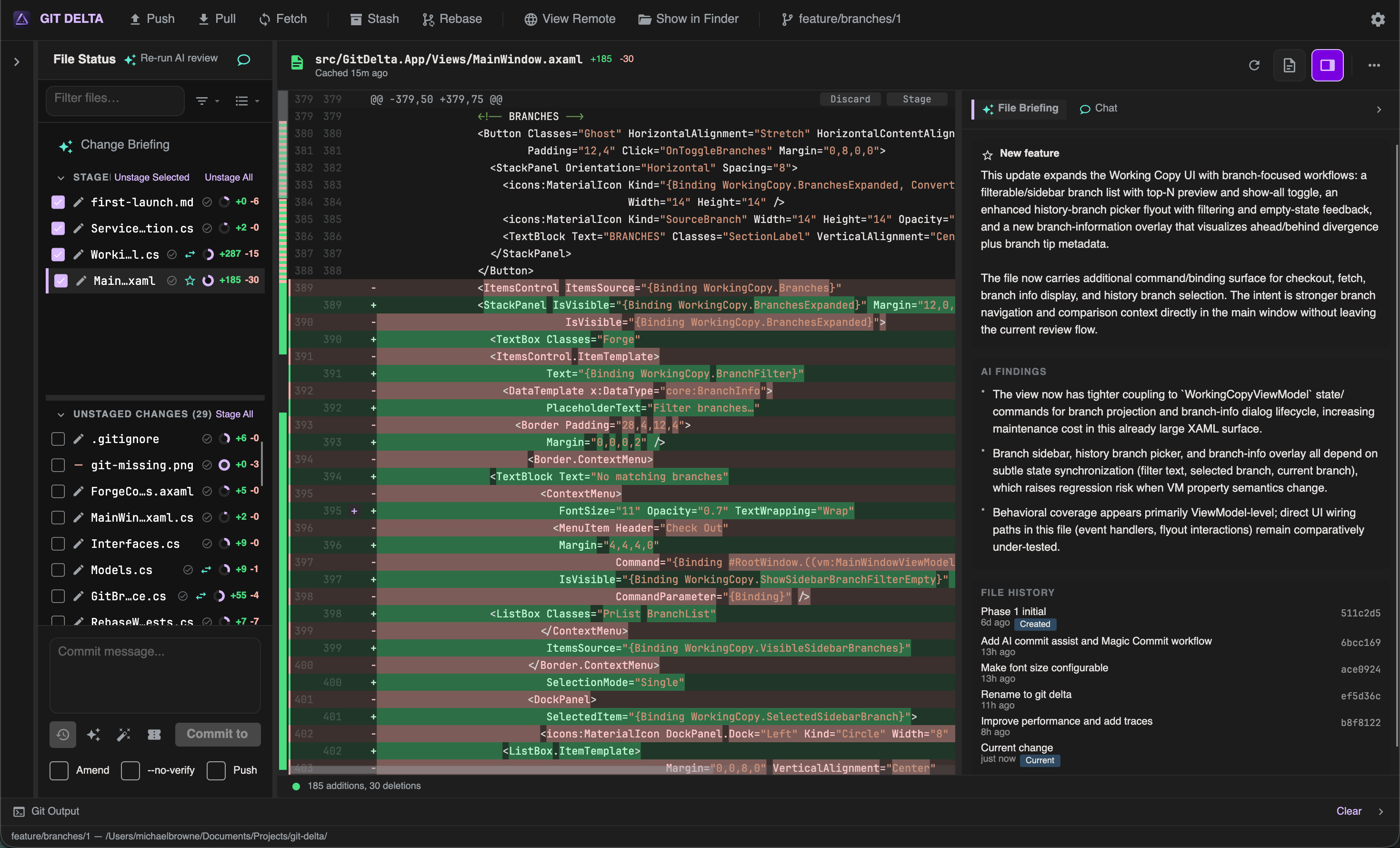Refresh the diff with the reload icon
Image resolution: width=1400 pixels, height=848 pixels.
tap(1254, 65)
